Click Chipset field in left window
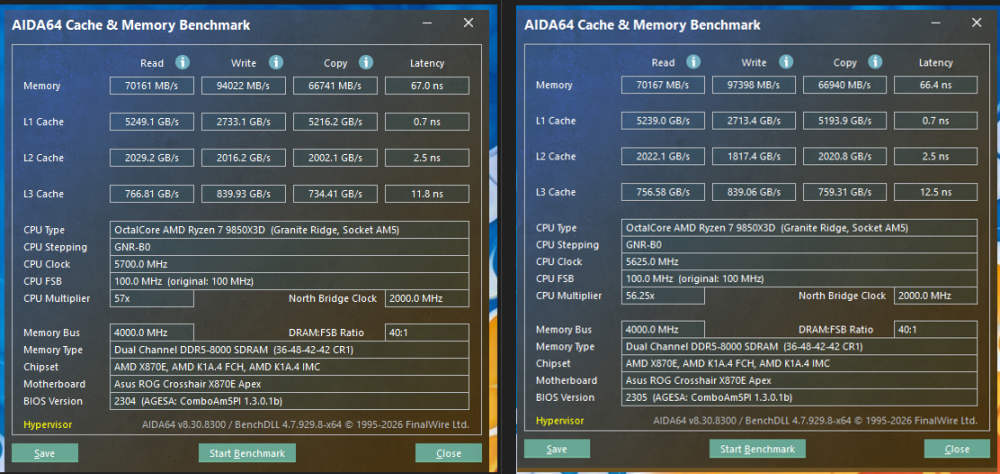This screenshot has height=474, width=1000. 290,367
